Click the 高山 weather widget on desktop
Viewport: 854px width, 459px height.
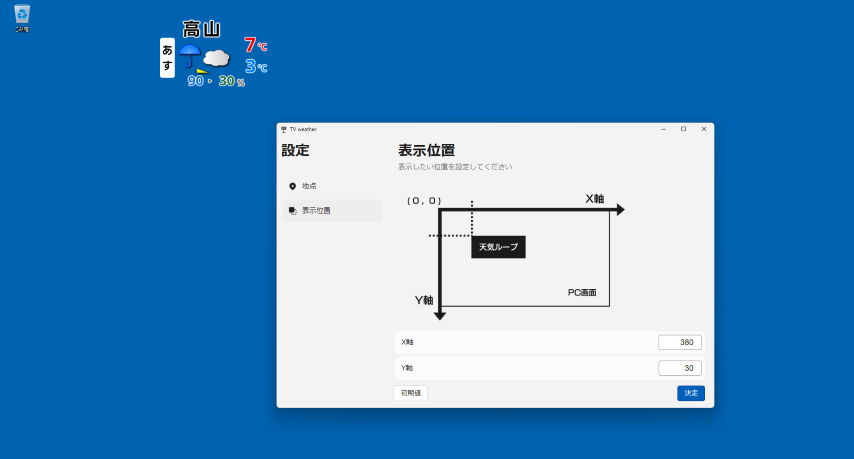pos(214,53)
